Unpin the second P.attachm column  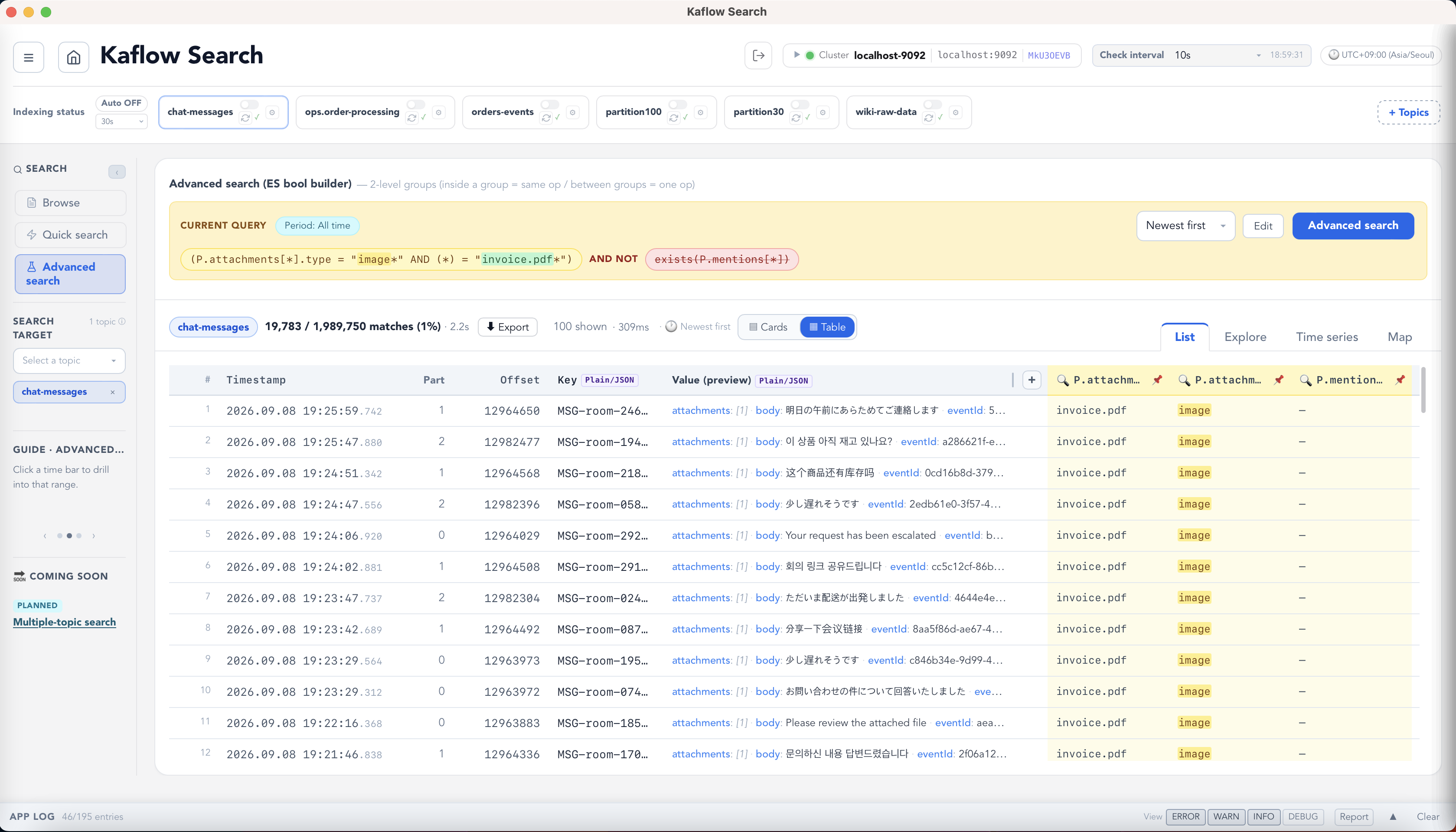(x=1279, y=380)
